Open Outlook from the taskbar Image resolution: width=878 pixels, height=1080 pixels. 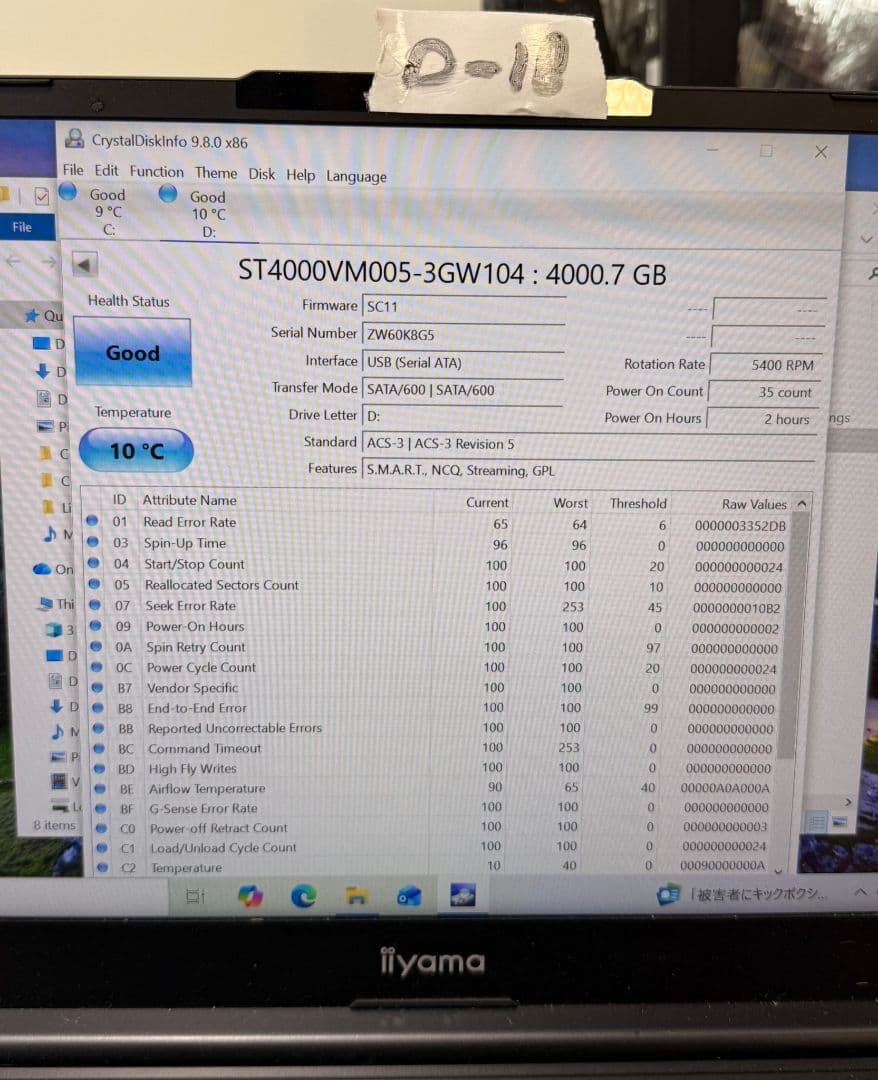click(x=409, y=895)
